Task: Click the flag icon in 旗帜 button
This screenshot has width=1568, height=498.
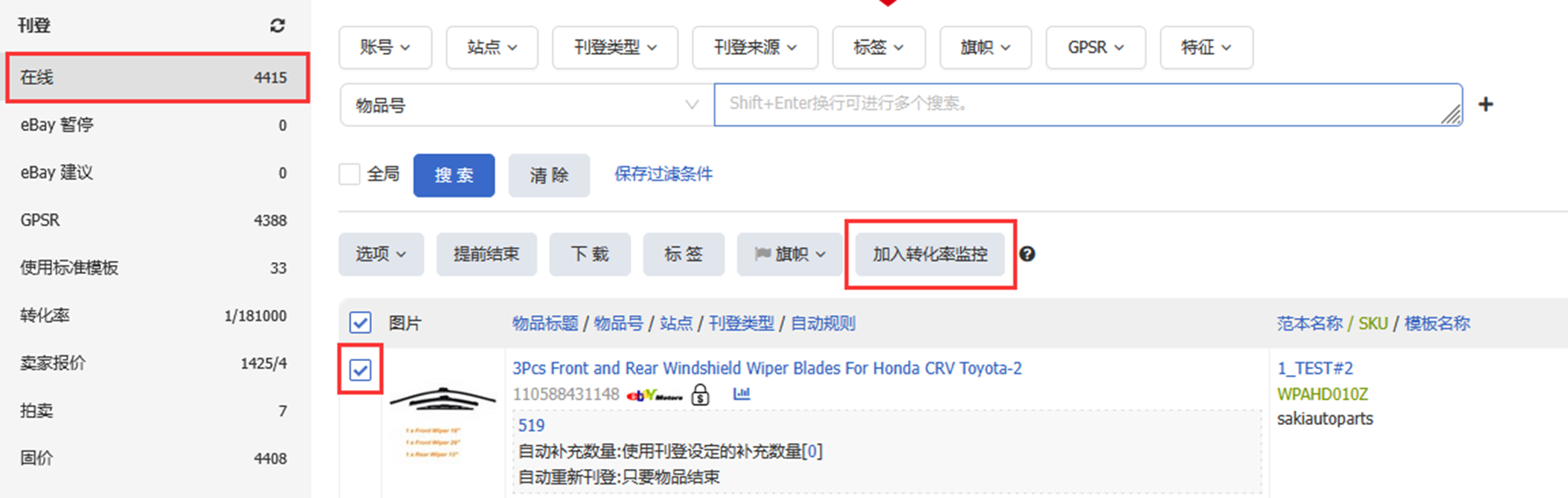Action: [x=762, y=255]
